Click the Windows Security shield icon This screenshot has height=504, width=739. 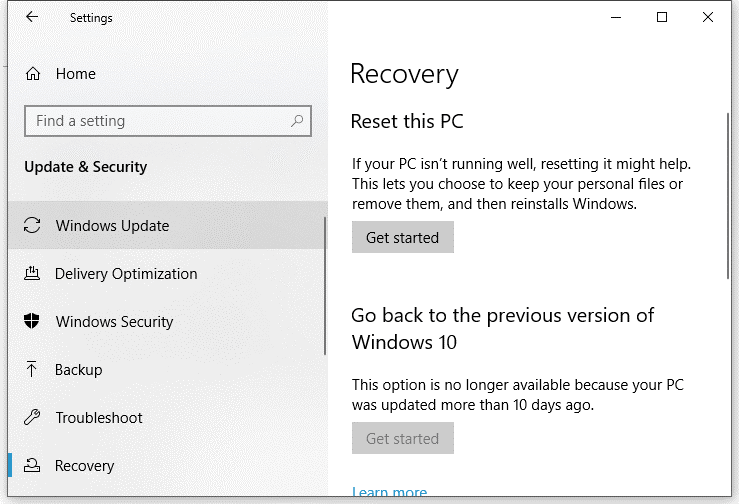[x=32, y=322]
